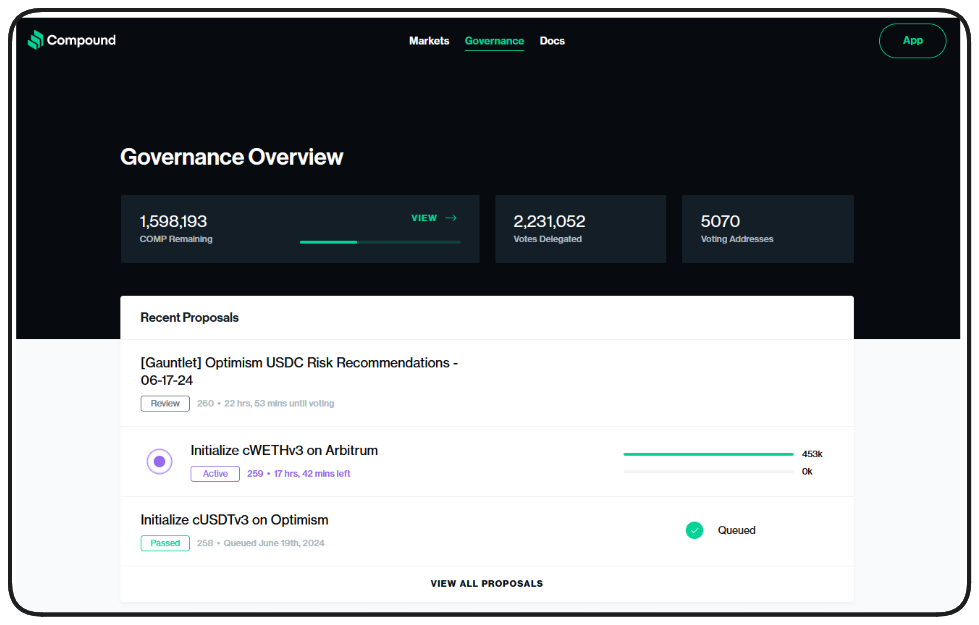This screenshot has width=979, height=625.
Task: Click the purple active proposal circle icon
Action: 159,461
